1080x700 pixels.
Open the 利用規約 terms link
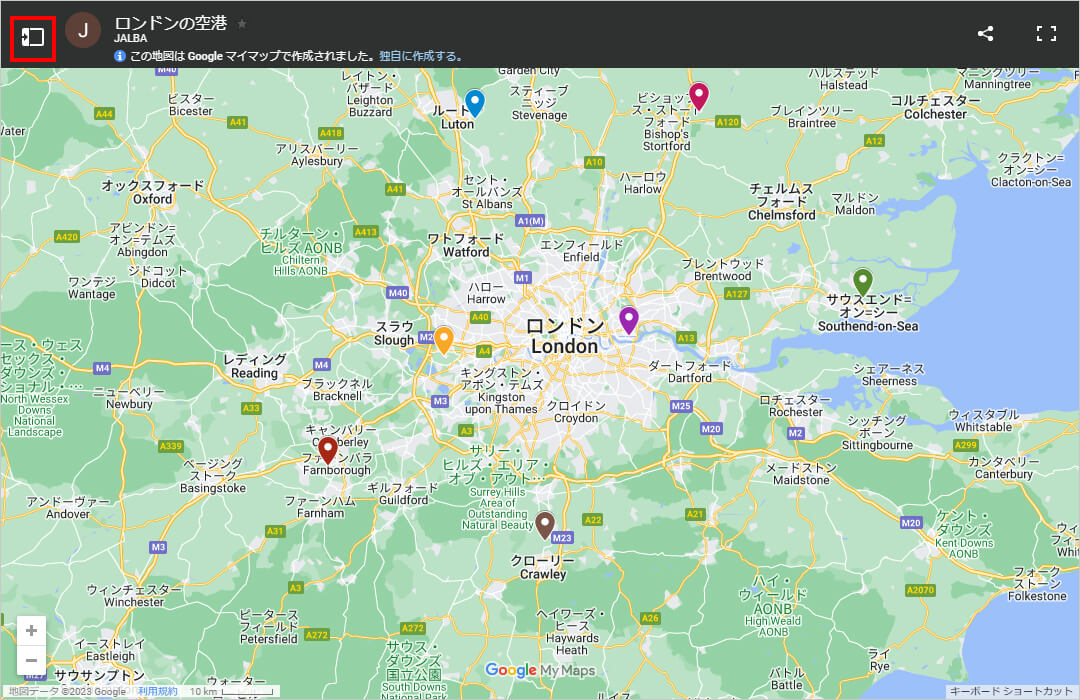tap(157, 691)
